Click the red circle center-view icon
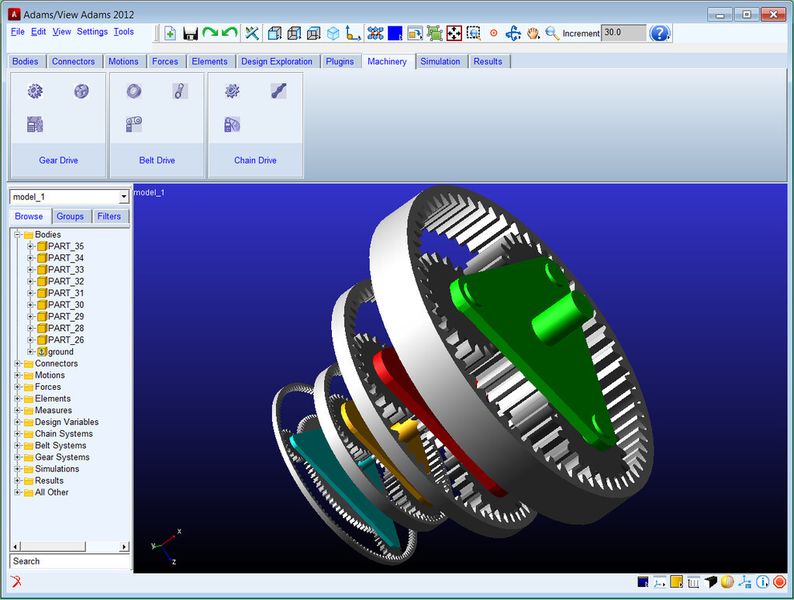 (494, 33)
